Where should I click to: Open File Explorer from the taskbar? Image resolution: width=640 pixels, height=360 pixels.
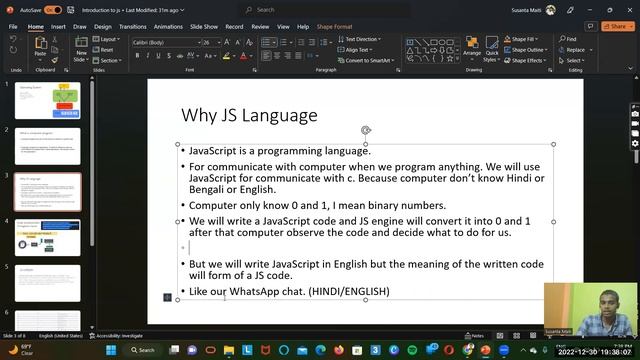tap(229, 350)
